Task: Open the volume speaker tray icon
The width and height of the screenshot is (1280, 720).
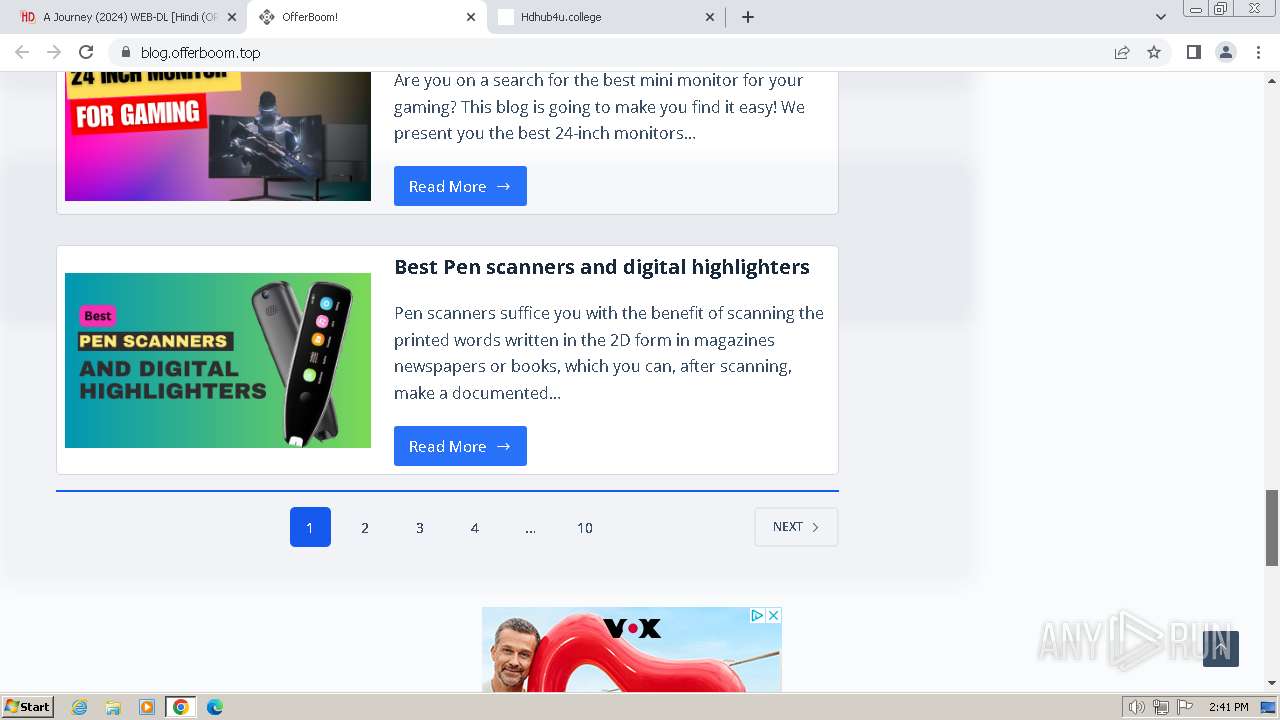Action: (x=1137, y=707)
